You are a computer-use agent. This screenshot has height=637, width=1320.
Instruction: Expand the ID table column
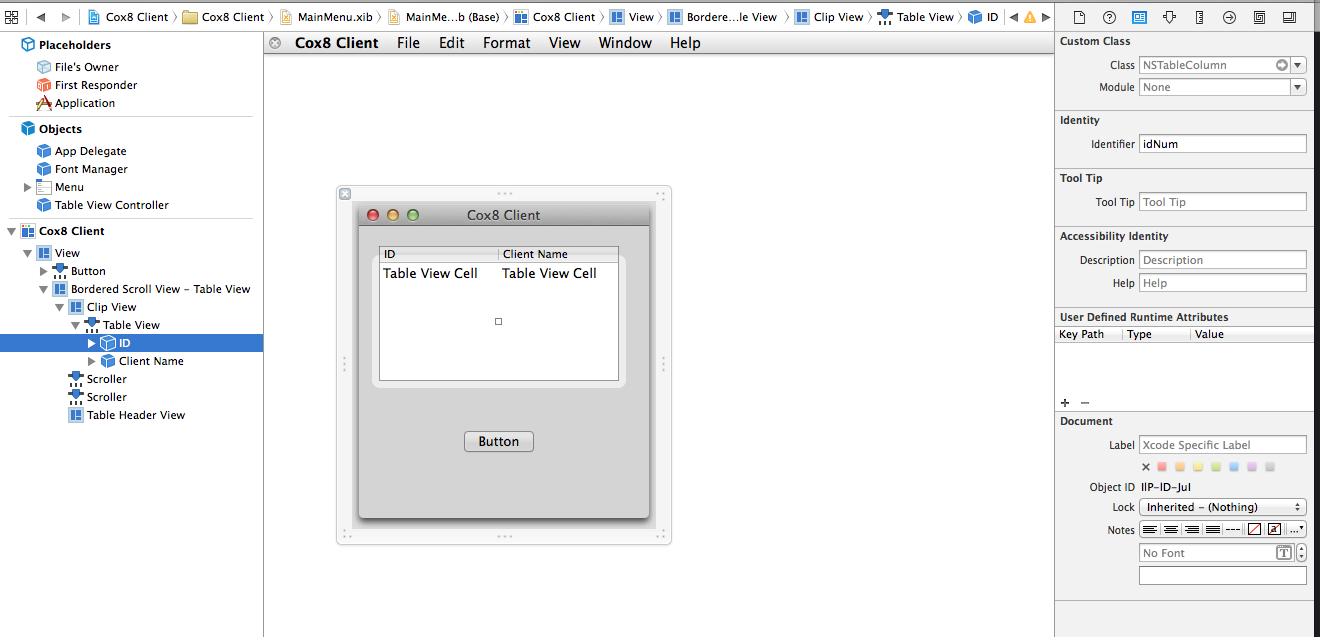(x=91, y=343)
